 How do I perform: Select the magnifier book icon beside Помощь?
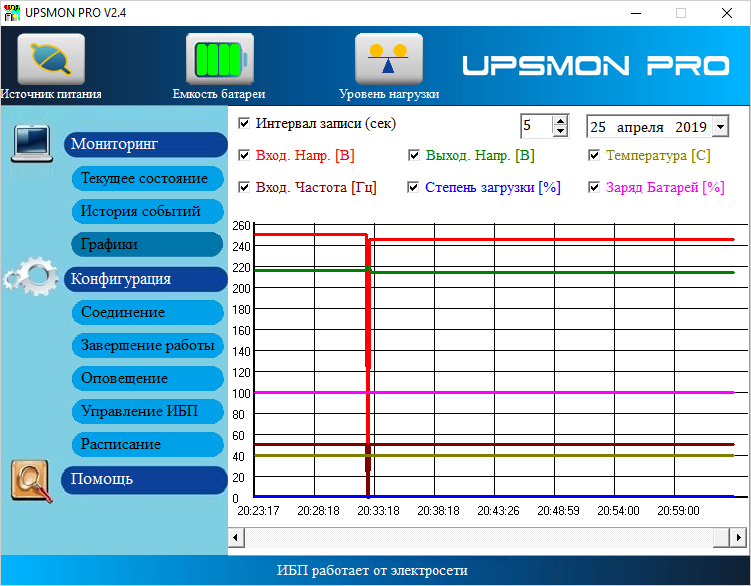coord(32,481)
